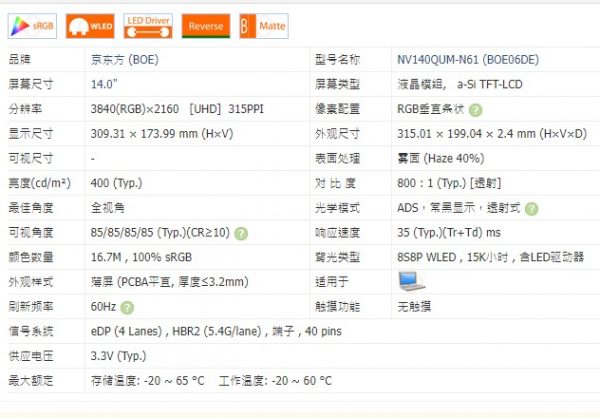Click the 最大额定 row label
The width and height of the screenshot is (600, 418).
tap(31, 381)
